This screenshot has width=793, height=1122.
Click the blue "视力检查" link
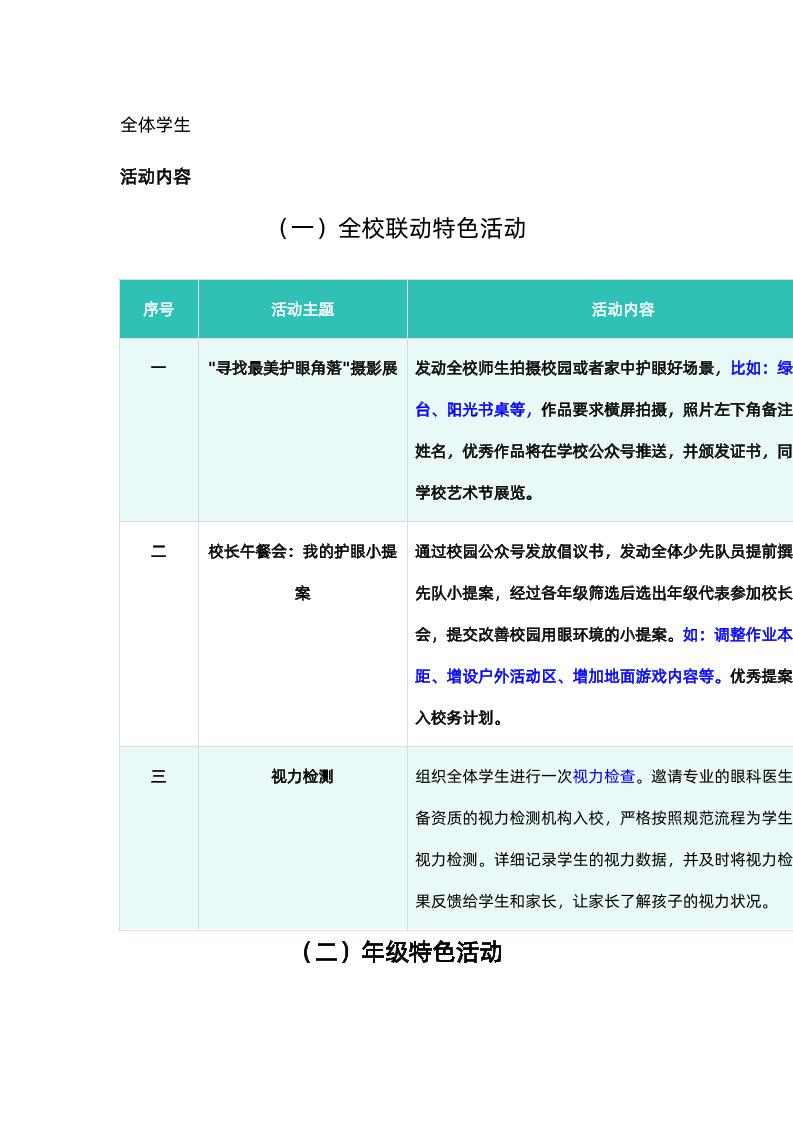(x=603, y=776)
